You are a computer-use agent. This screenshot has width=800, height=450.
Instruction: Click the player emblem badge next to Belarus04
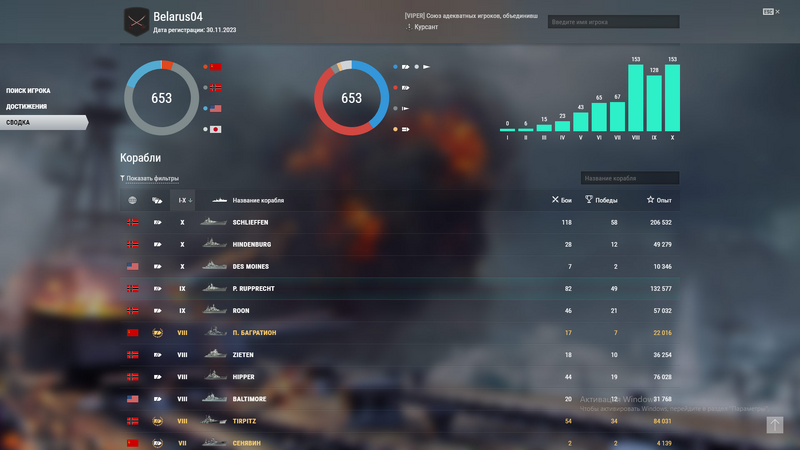click(136, 21)
